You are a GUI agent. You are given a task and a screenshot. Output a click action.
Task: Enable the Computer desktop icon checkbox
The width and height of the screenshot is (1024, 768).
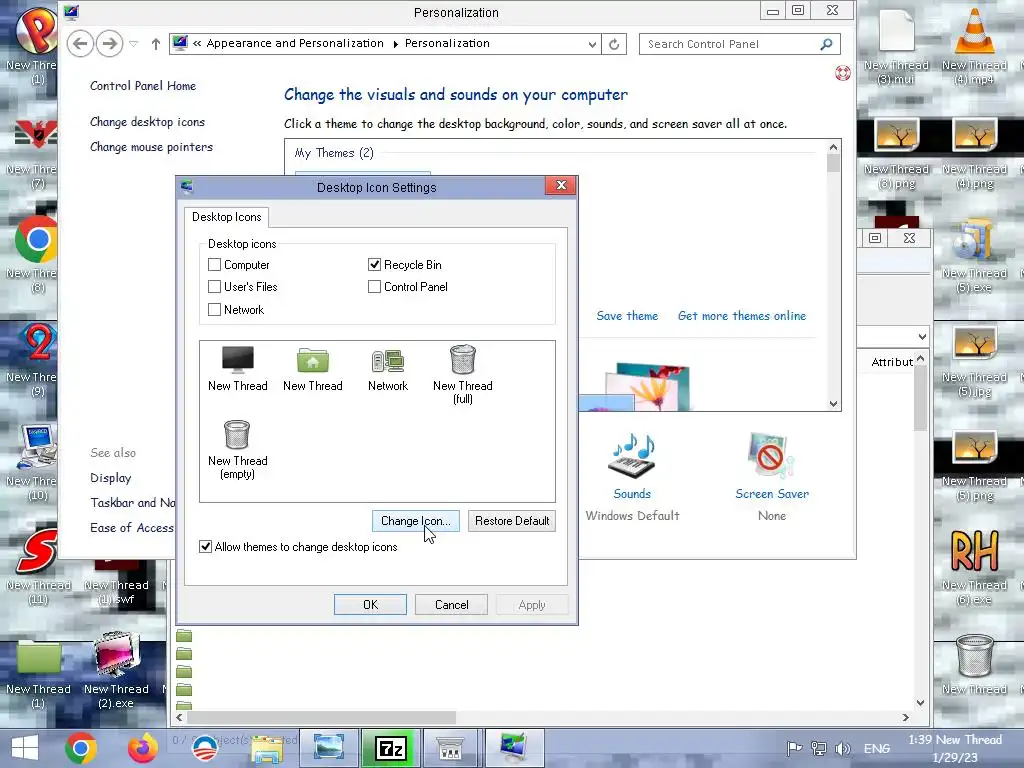(214, 264)
